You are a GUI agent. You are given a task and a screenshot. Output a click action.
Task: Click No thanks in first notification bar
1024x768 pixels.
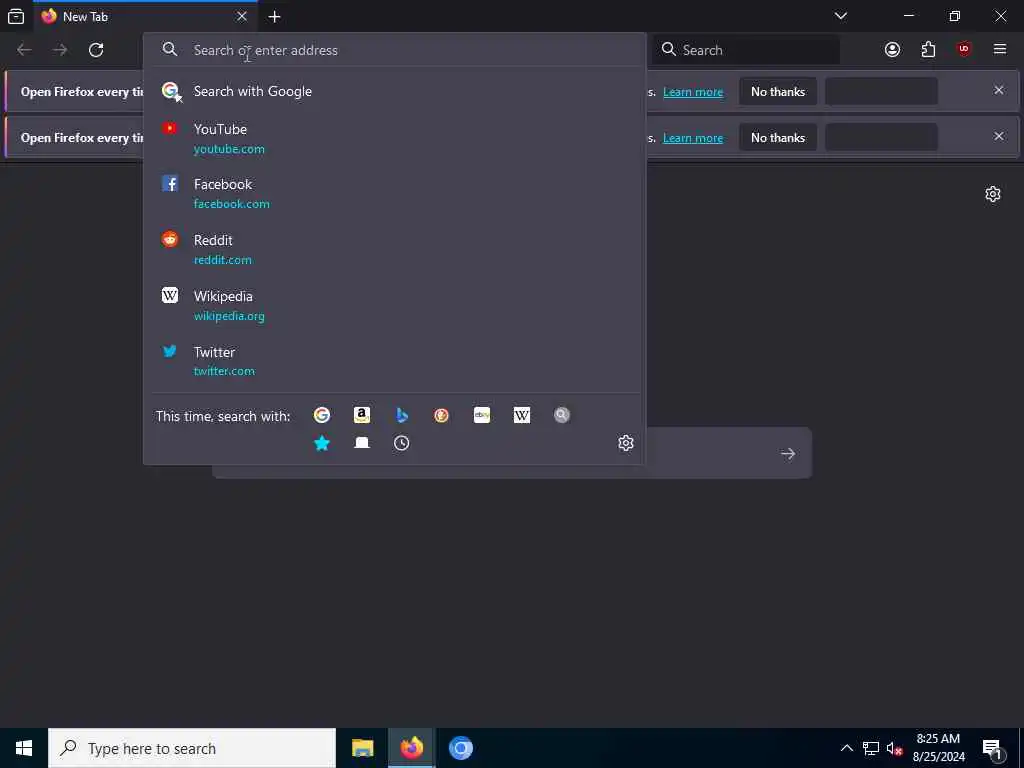coord(778,91)
